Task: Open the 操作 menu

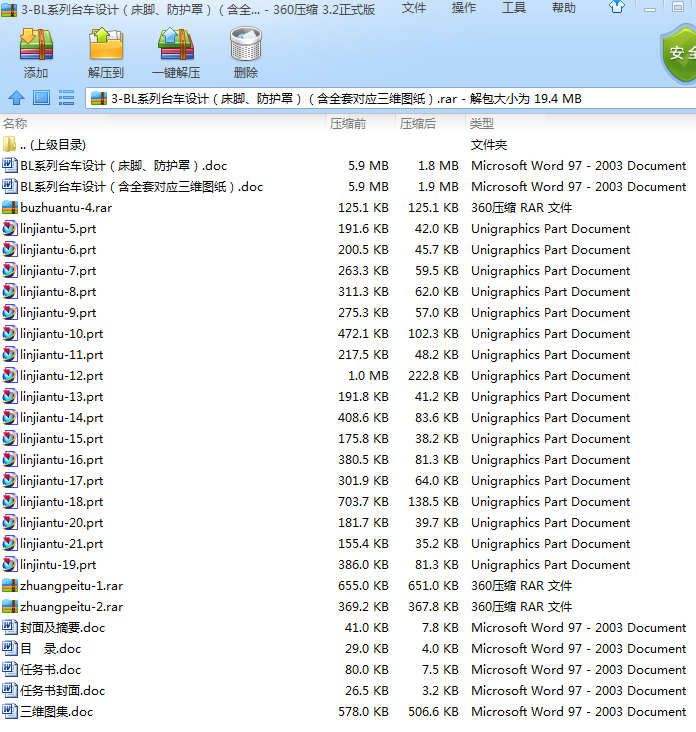Action: [x=464, y=8]
